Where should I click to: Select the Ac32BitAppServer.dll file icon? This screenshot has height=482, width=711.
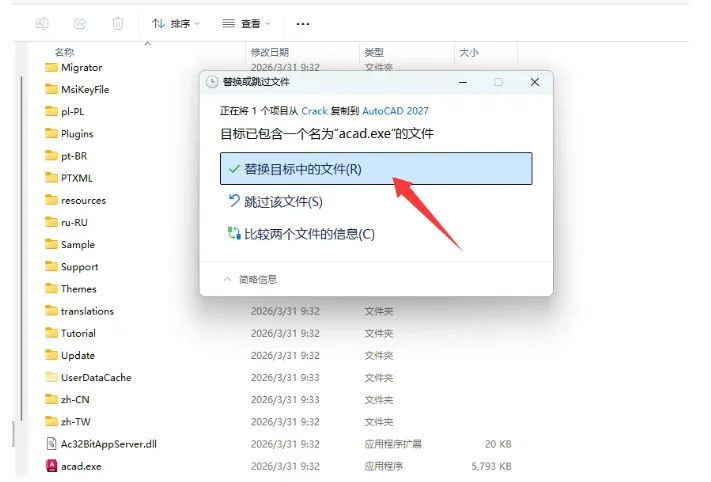51,444
